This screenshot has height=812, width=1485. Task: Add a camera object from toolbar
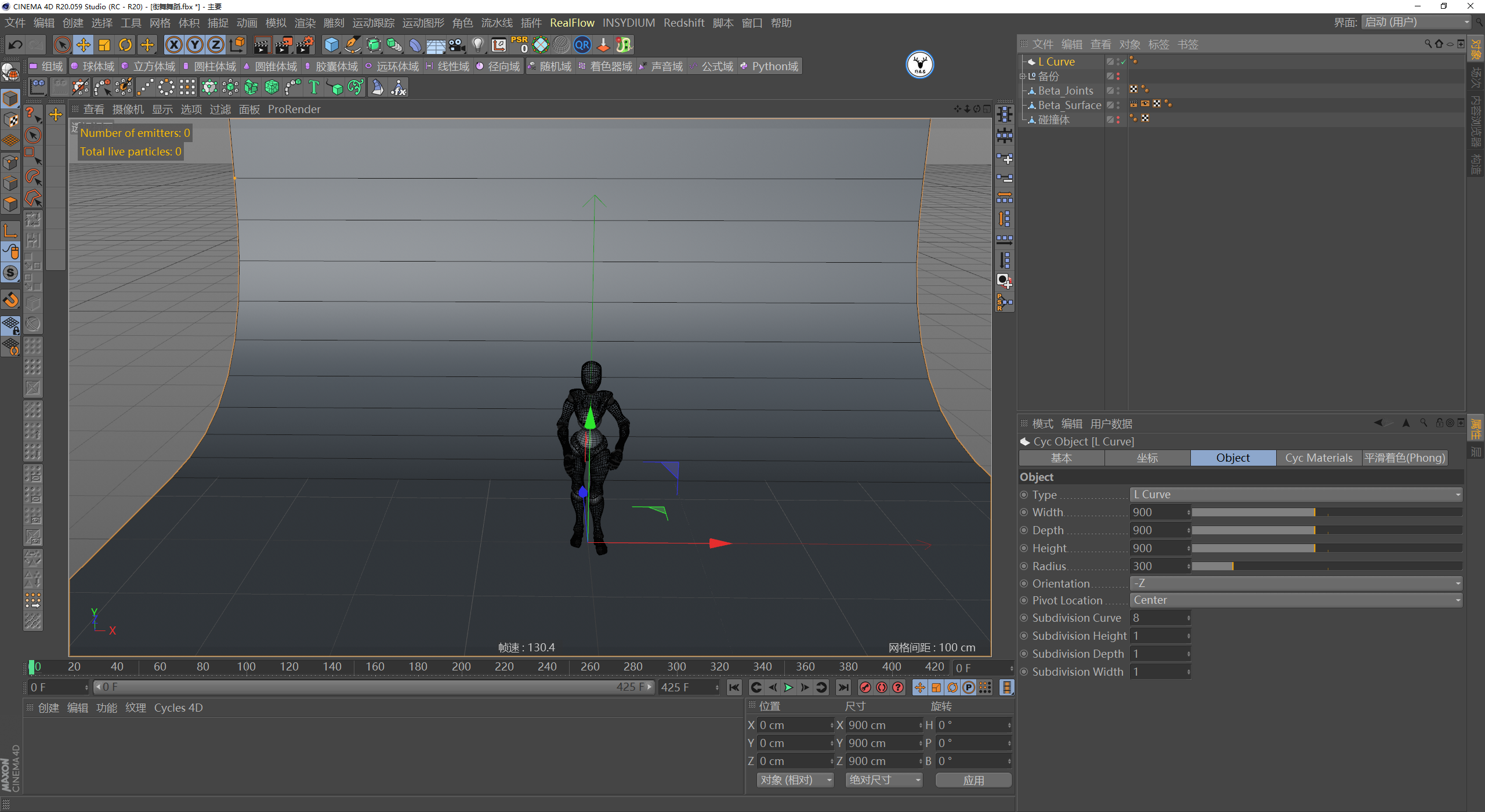pos(457,45)
